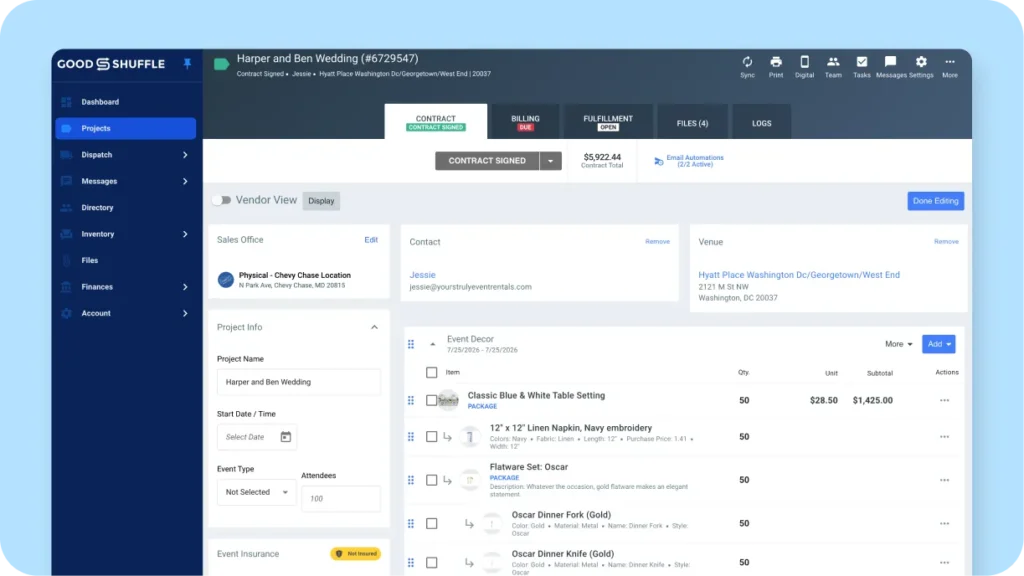Tick the select-all Item header checkbox
This screenshot has width=1024, height=576.
[432, 372]
